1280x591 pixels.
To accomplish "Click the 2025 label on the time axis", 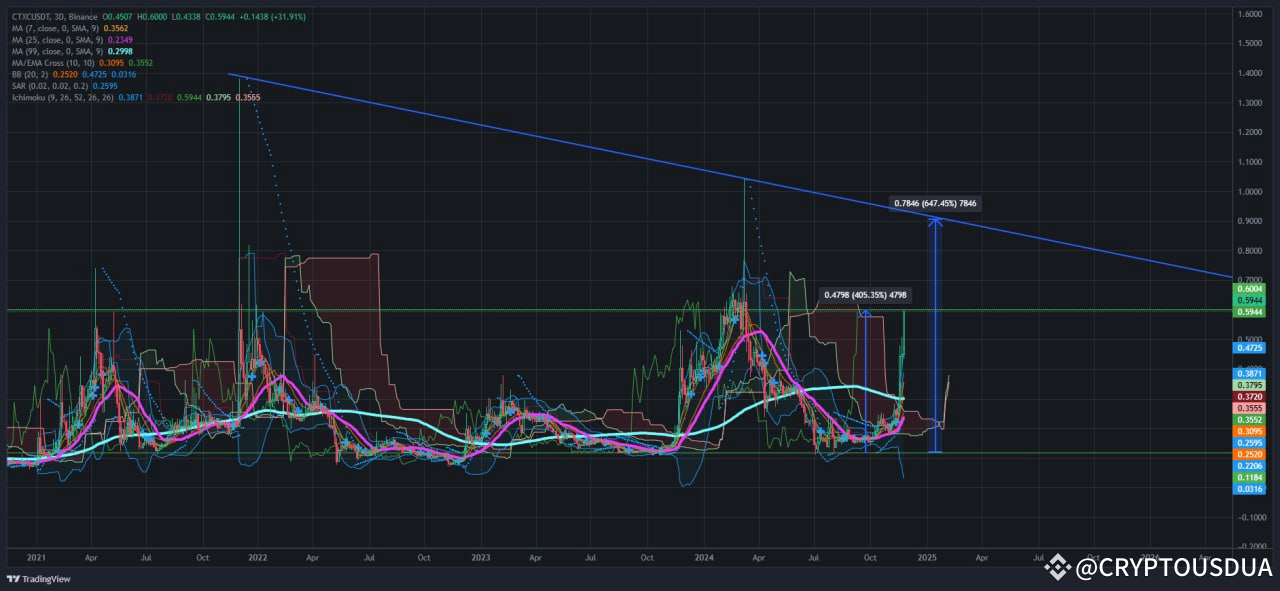I will tap(926, 558).
